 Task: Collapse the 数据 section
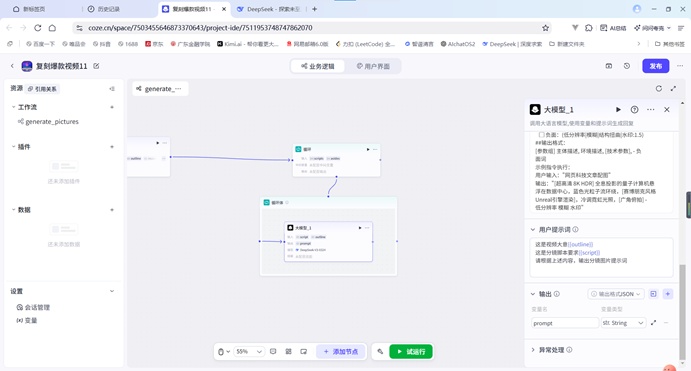click(13, 210)
